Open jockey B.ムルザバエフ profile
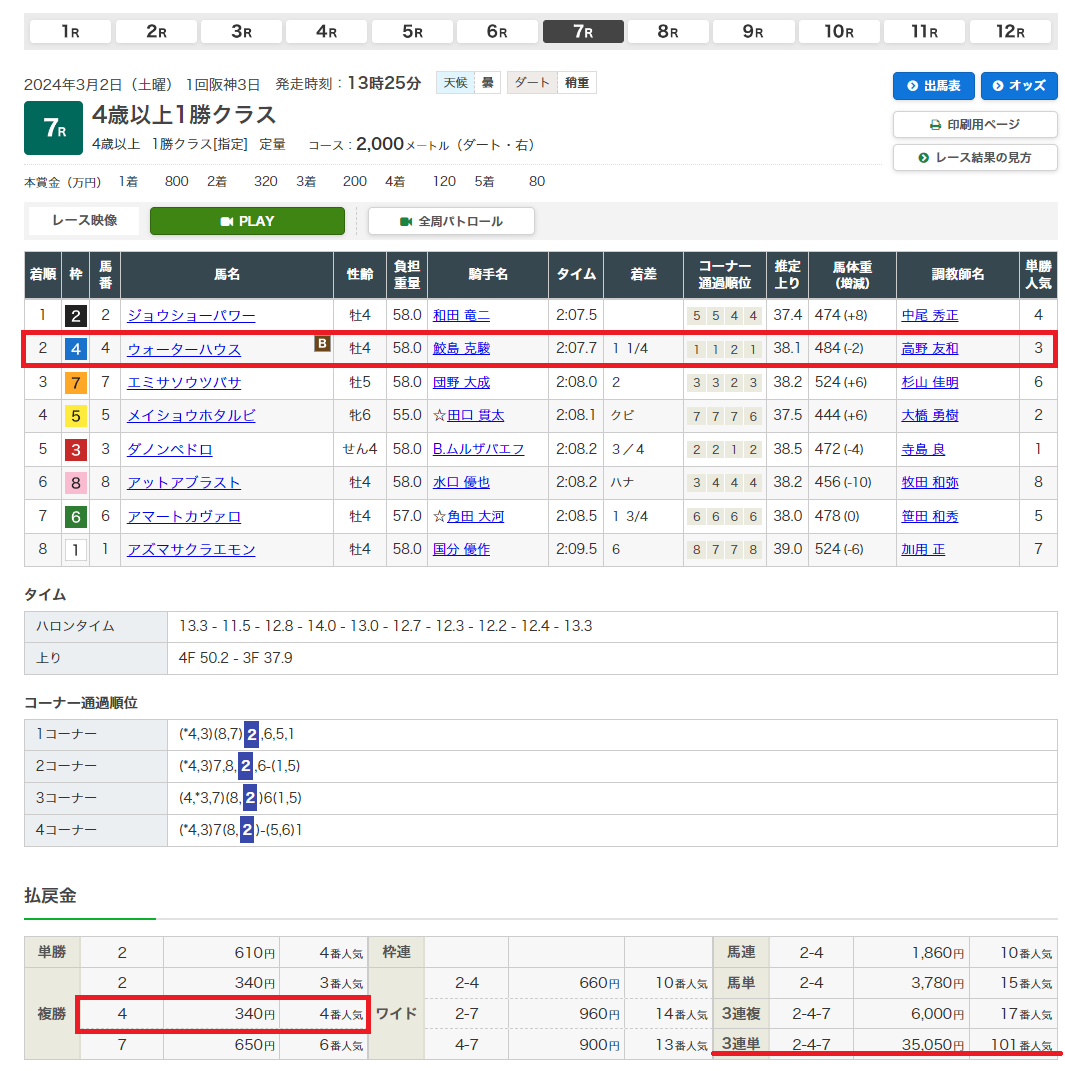 pyautogui.click(x=478, y=449)
